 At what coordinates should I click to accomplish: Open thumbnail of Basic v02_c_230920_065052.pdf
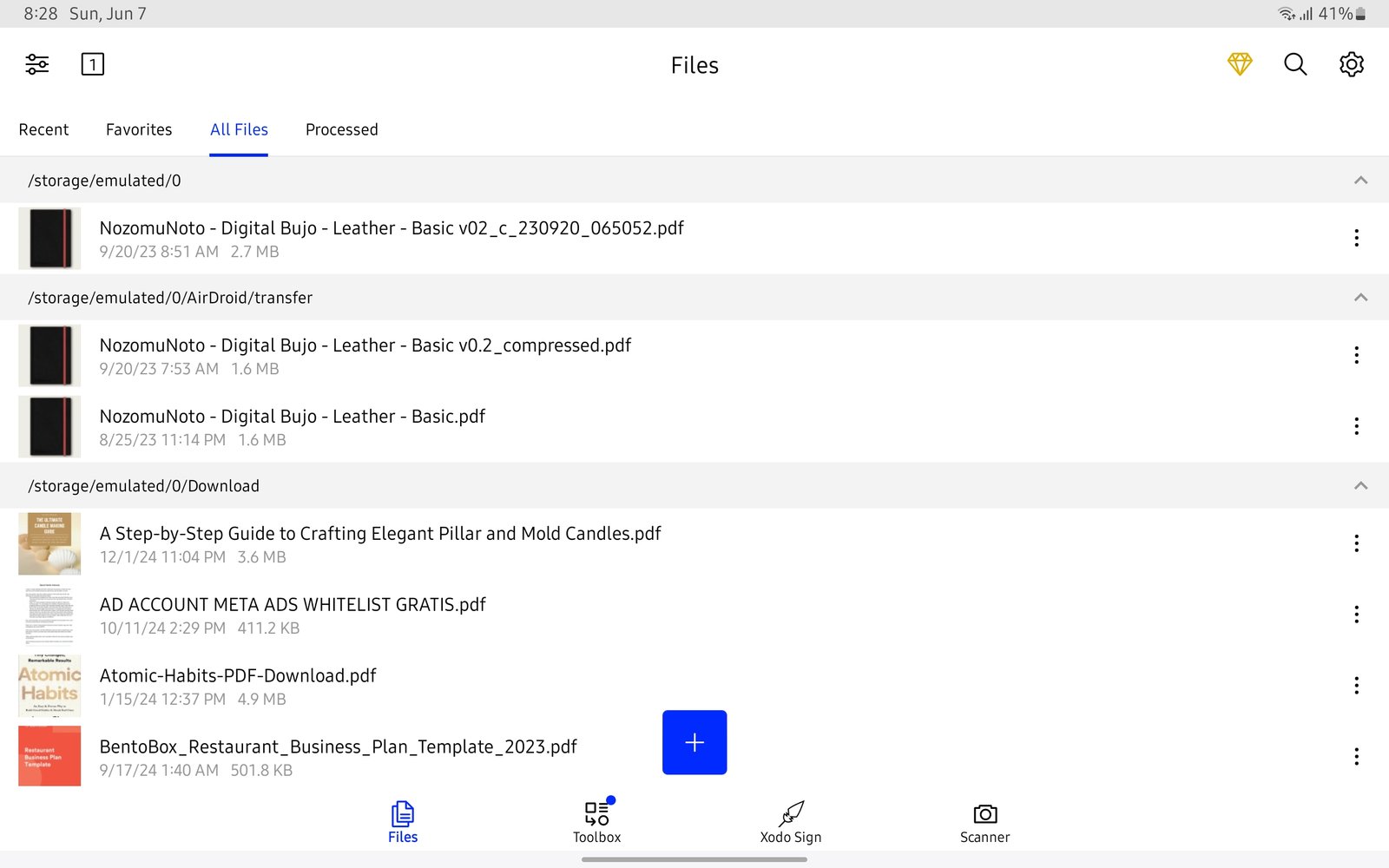pos(49,238)
